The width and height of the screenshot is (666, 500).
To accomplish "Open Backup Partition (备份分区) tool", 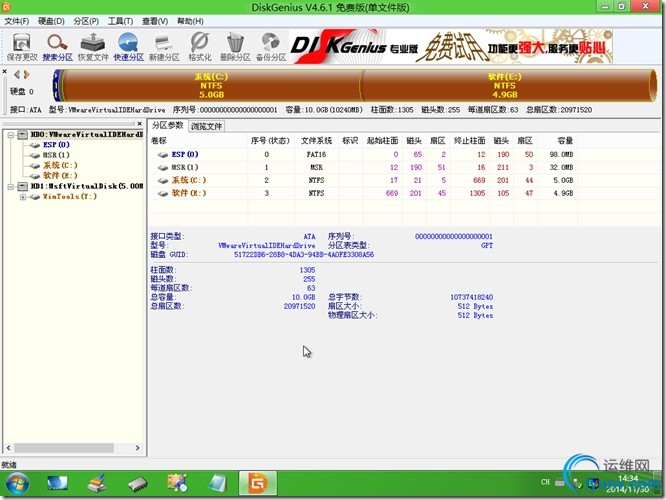I will (x=271, y=47).
